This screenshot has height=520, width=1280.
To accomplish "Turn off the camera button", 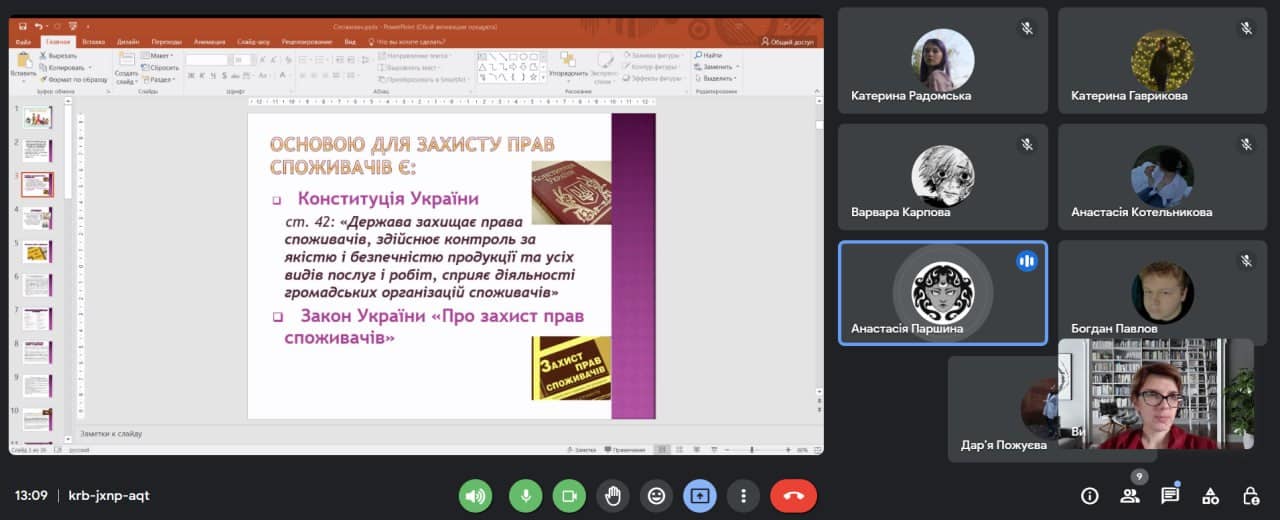I will (x=570, y=495).
